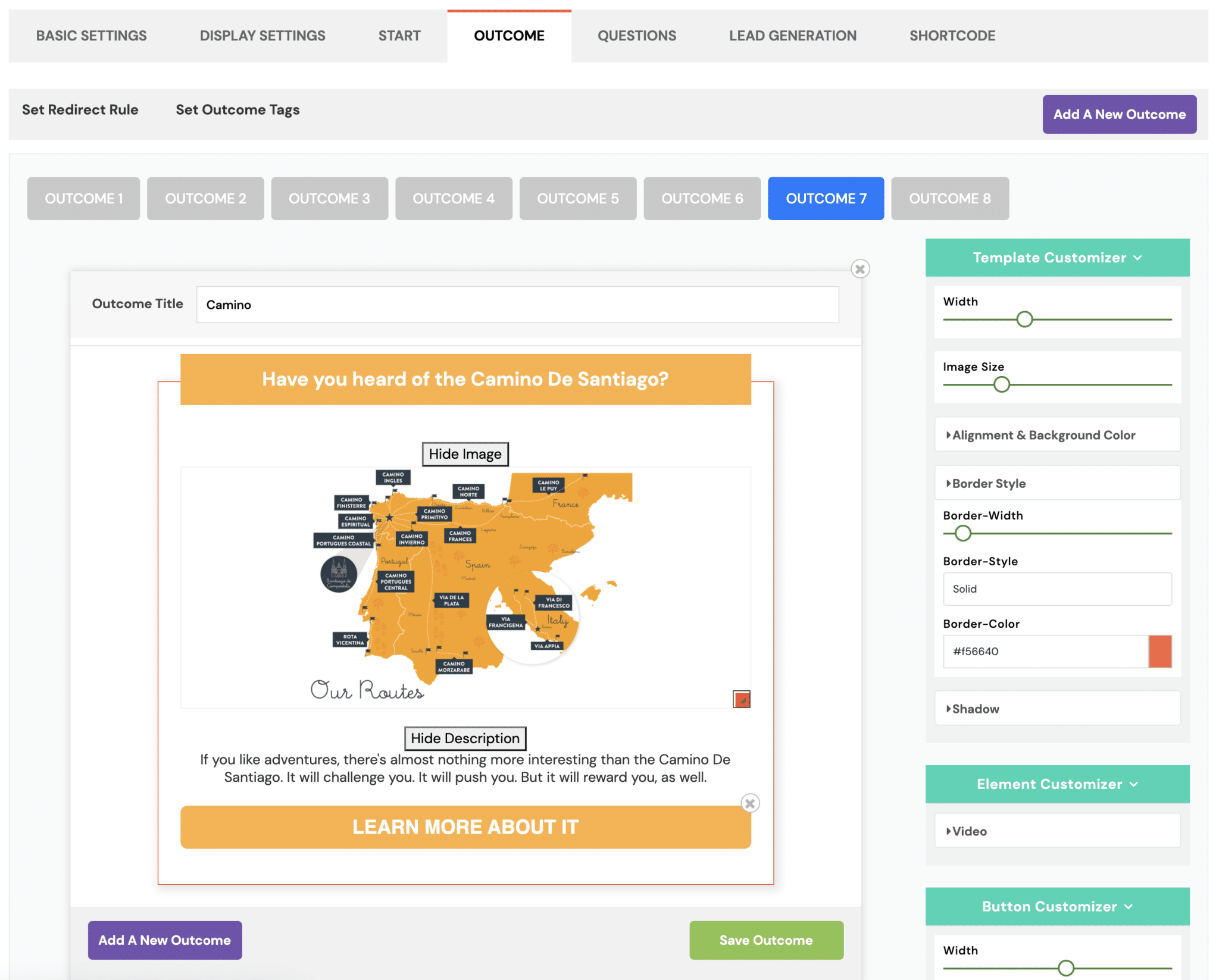The image size is (1219, 980).
Task: Toggle Hide Description button
Action: pos(465,739)
